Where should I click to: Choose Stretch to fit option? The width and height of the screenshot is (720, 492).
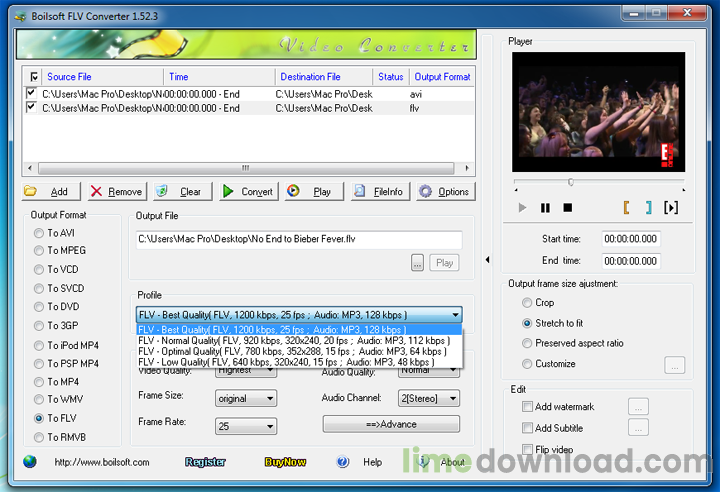click(x=552, y=323)
